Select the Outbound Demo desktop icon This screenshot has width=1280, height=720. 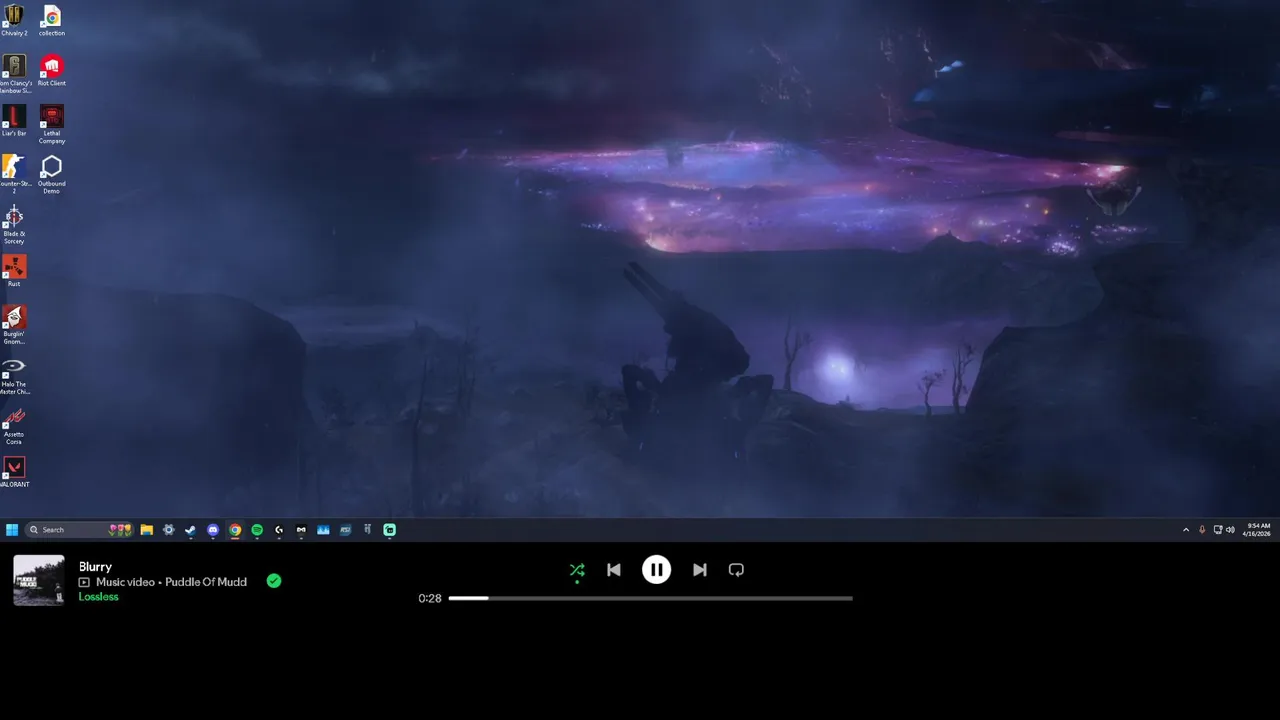click(52, 174)
